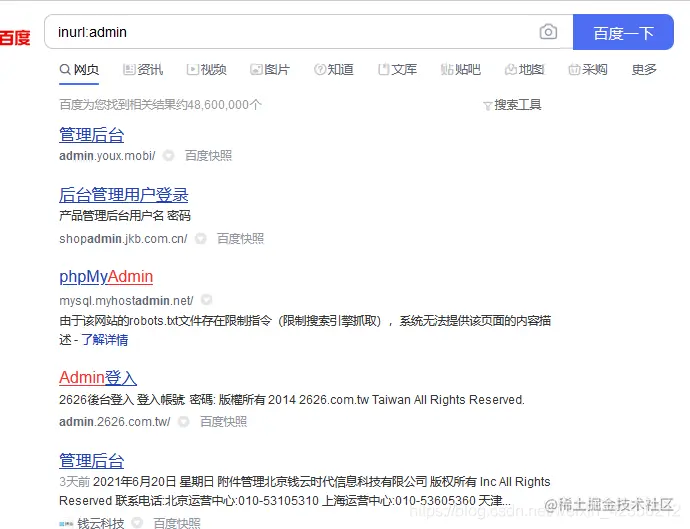The width and height of the screenshot is (690, 529).
Task: Click the 钱云科技 site favicon
Action: click(66, 524)
